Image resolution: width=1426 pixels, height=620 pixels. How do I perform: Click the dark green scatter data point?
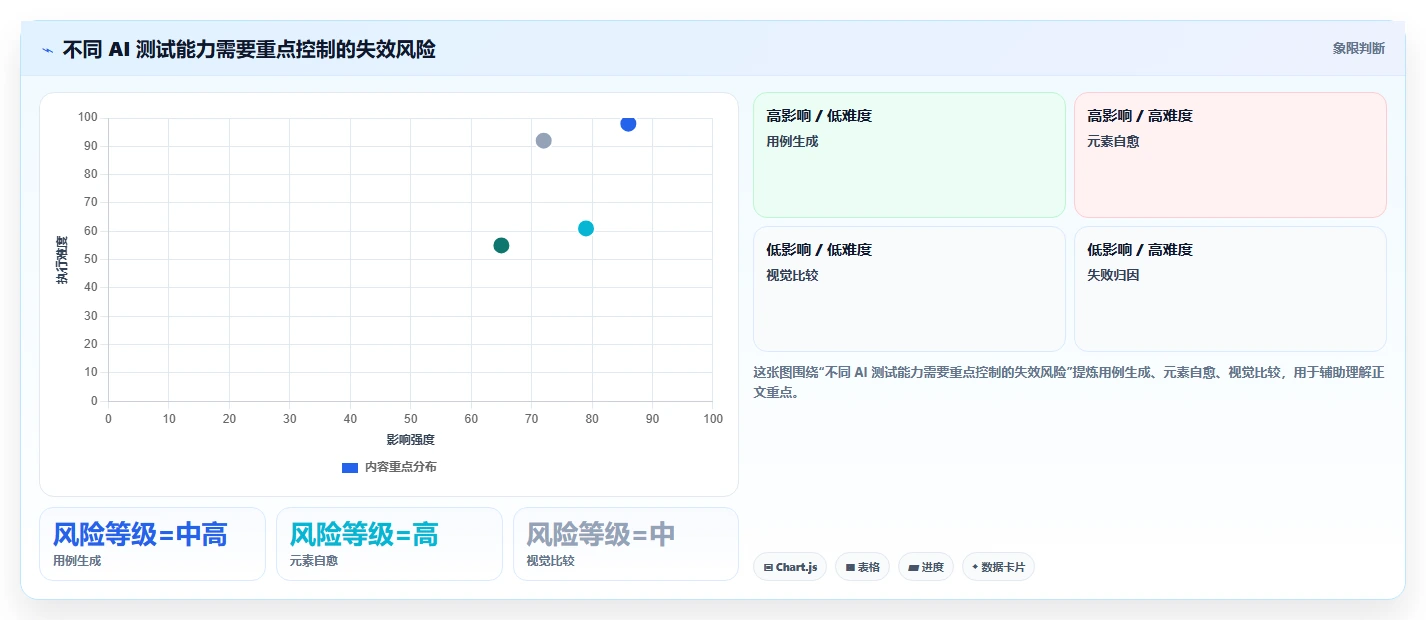pyautogui.click(x=501, y=245)
